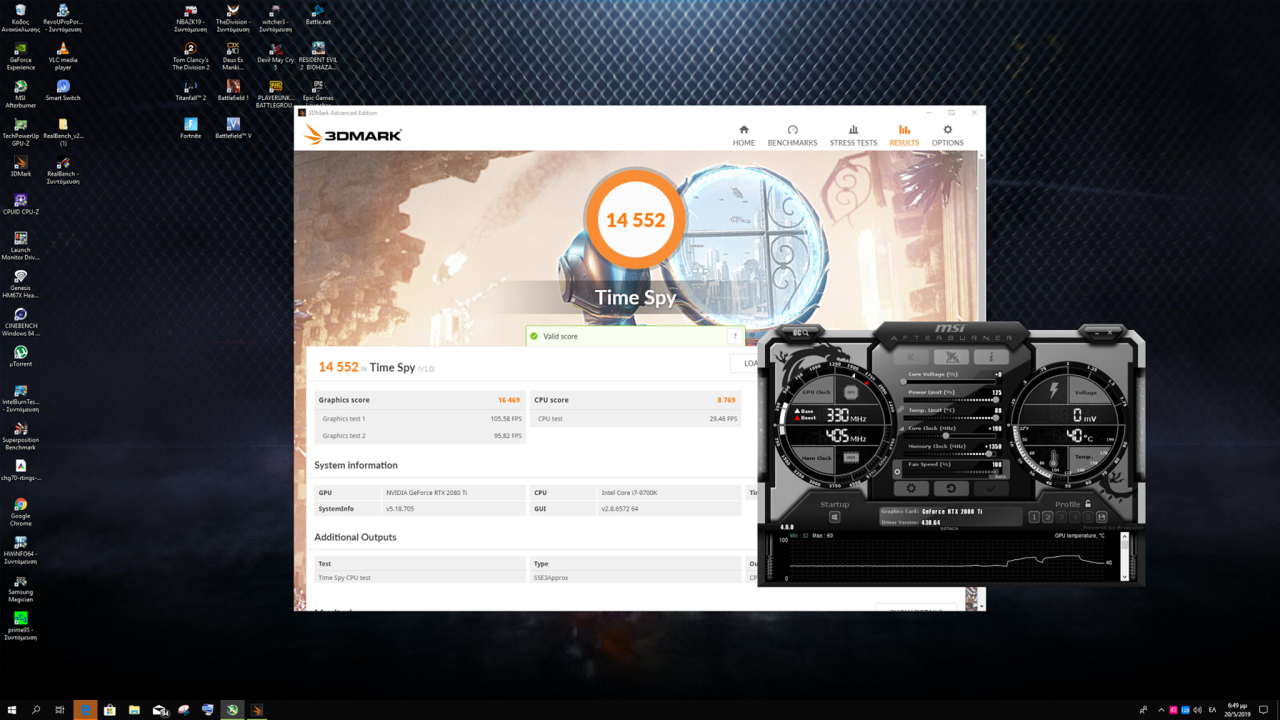Click the fan settings gear beside Fan Speed

[897, 471]
